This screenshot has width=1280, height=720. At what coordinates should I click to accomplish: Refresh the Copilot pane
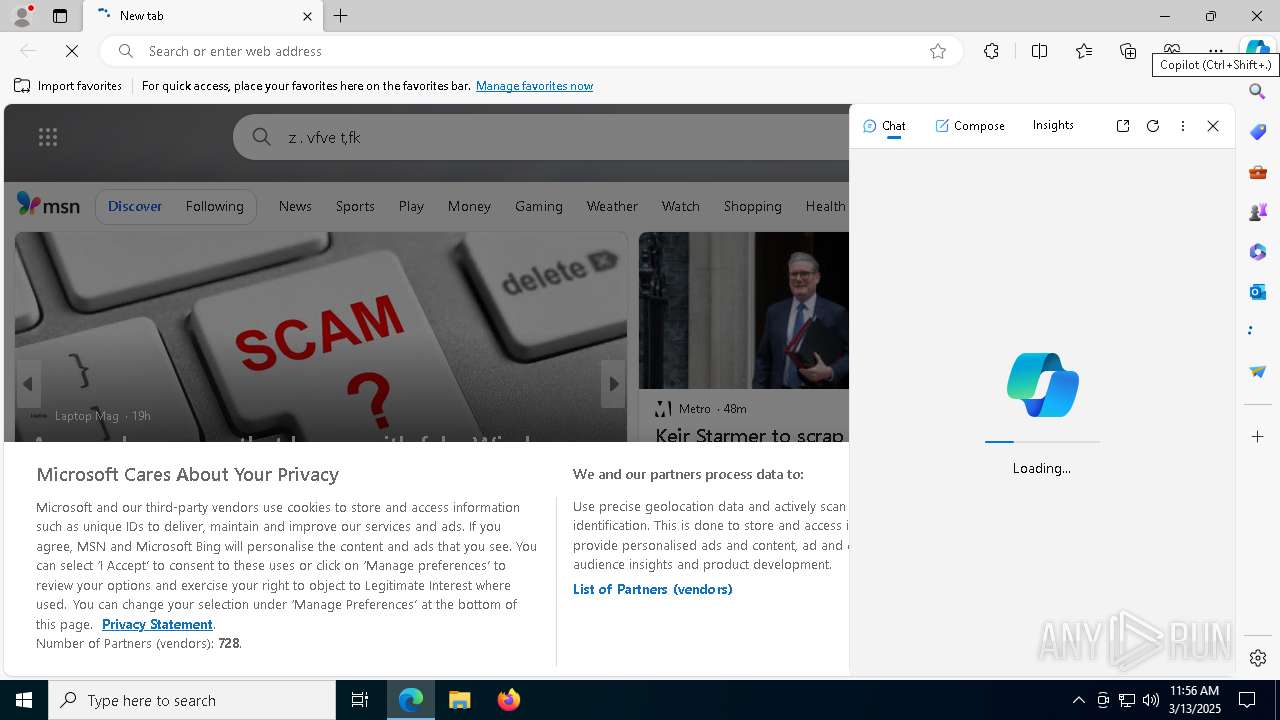point(1153,126)
